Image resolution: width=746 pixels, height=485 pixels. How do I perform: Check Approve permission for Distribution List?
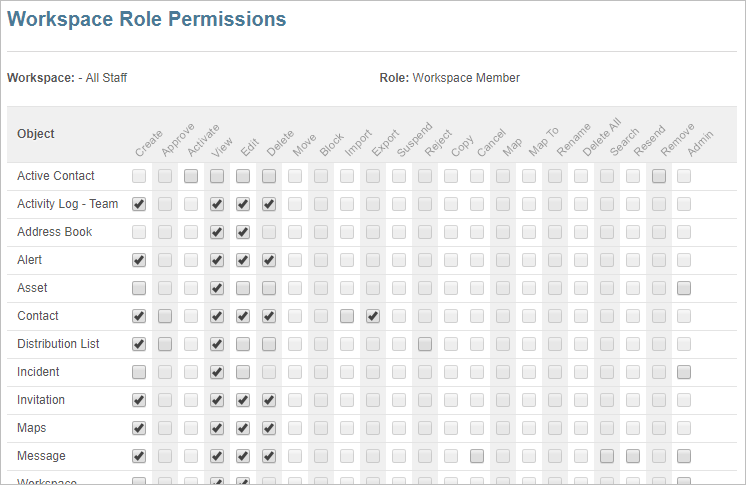[165, 344]
